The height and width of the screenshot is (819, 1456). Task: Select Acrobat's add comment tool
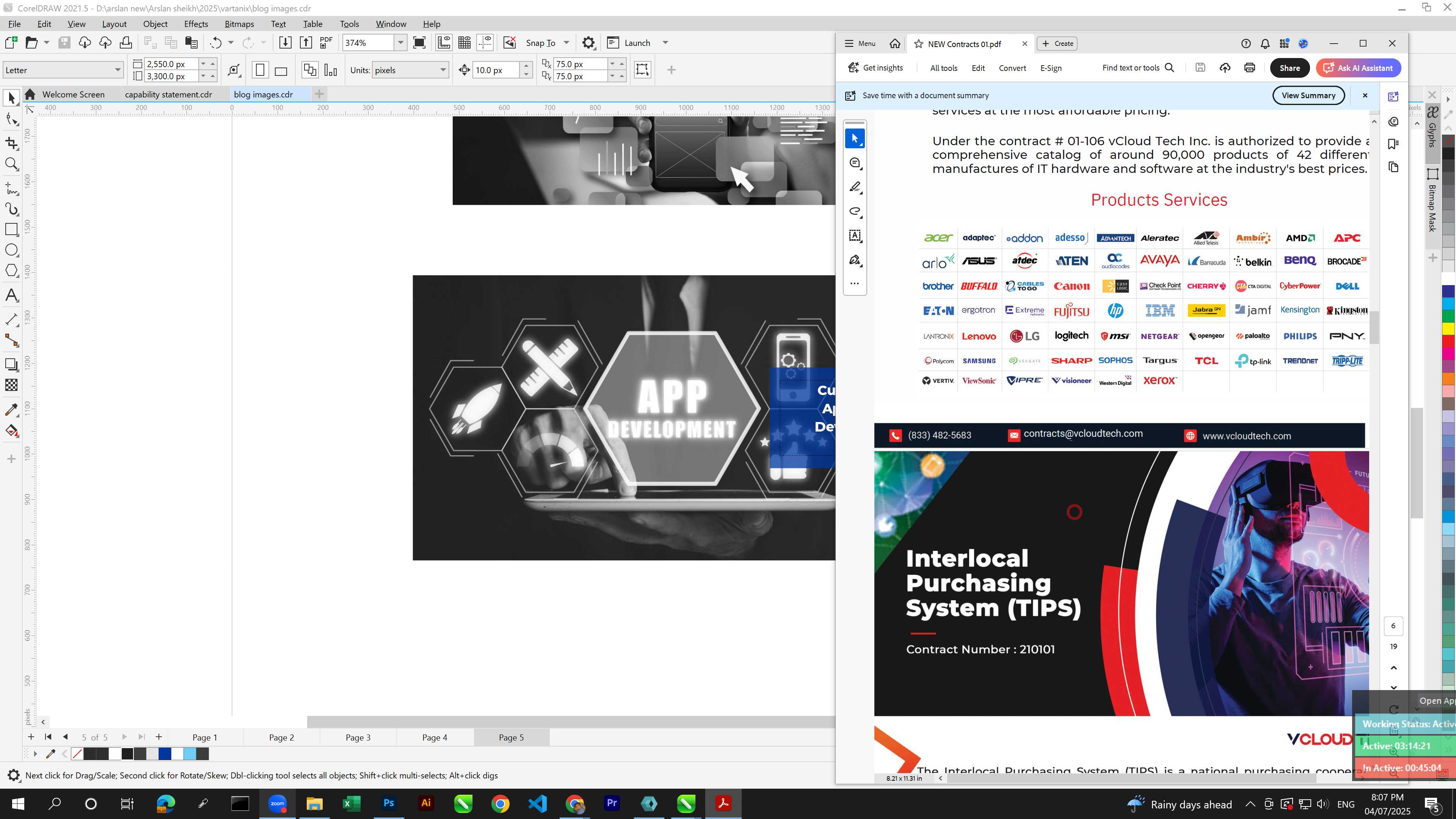855,163
